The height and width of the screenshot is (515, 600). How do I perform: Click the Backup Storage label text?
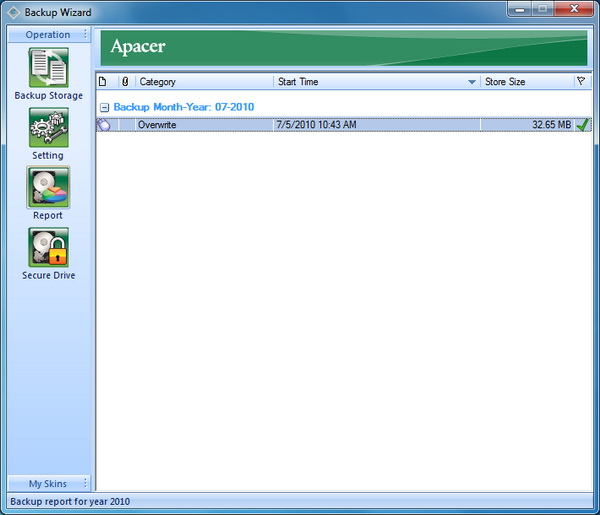click(49, 96)
